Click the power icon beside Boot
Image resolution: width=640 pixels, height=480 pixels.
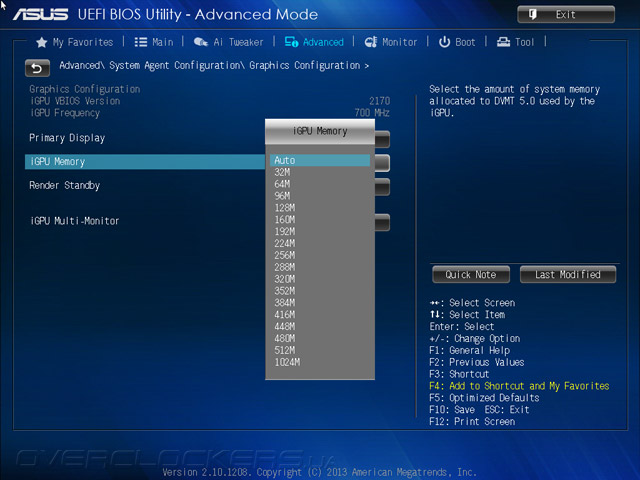click(x=444, y=42)
